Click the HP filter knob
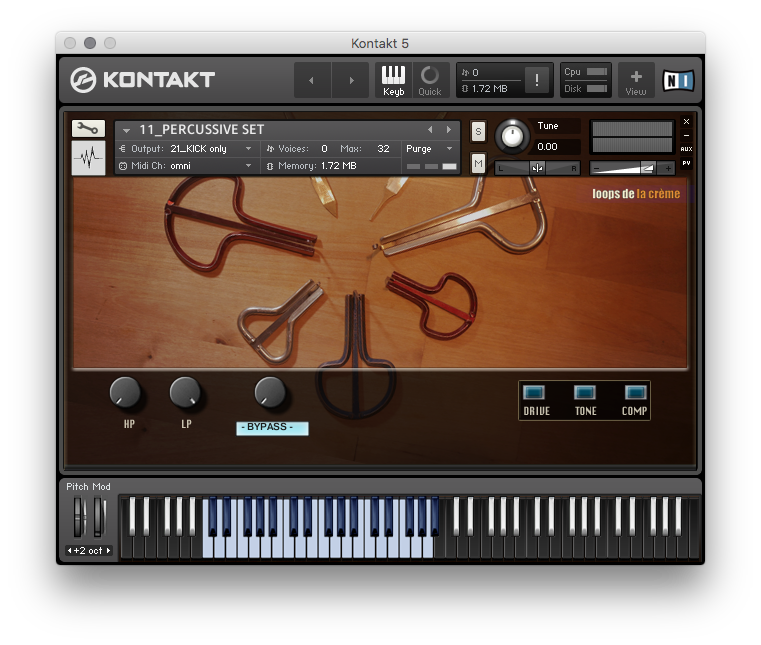Viewport: 761px width, 645px height. [125, 393]
